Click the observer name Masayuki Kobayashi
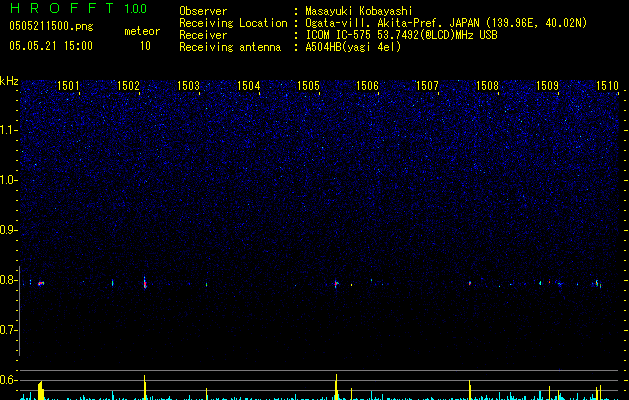 point(359,11)
